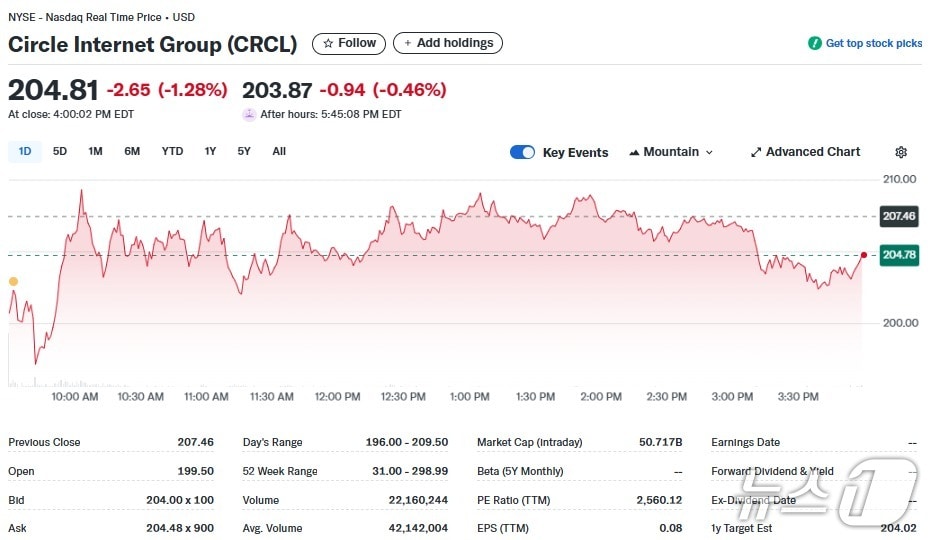931x540 pixels.
Task: Open chart settings gear icon
Action: click(x=901, y=152)
